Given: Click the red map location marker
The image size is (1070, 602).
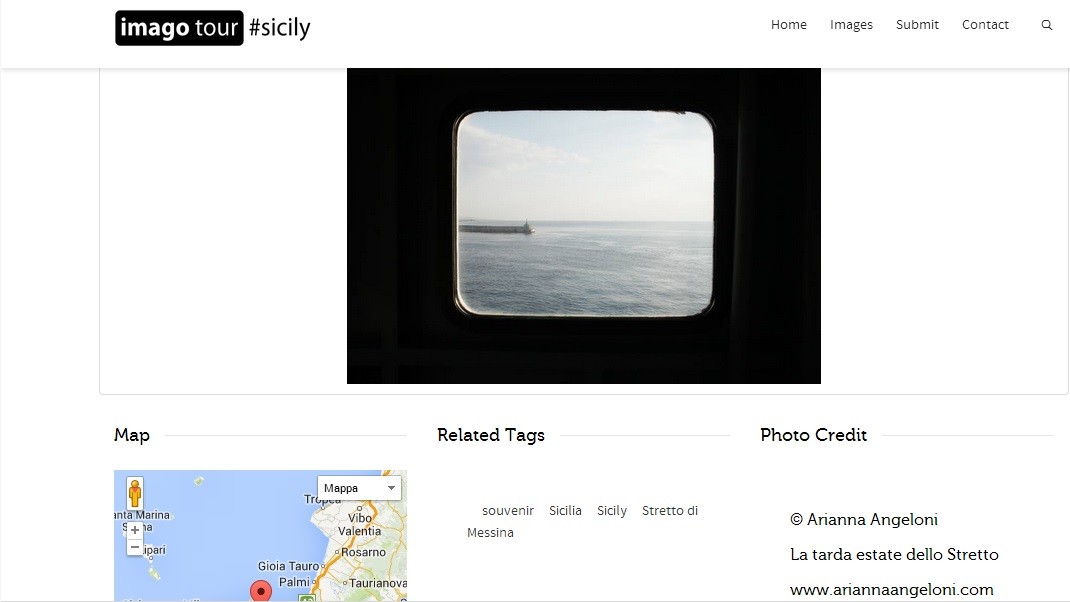Looking at the screenshot, I should tap(261, 590).
